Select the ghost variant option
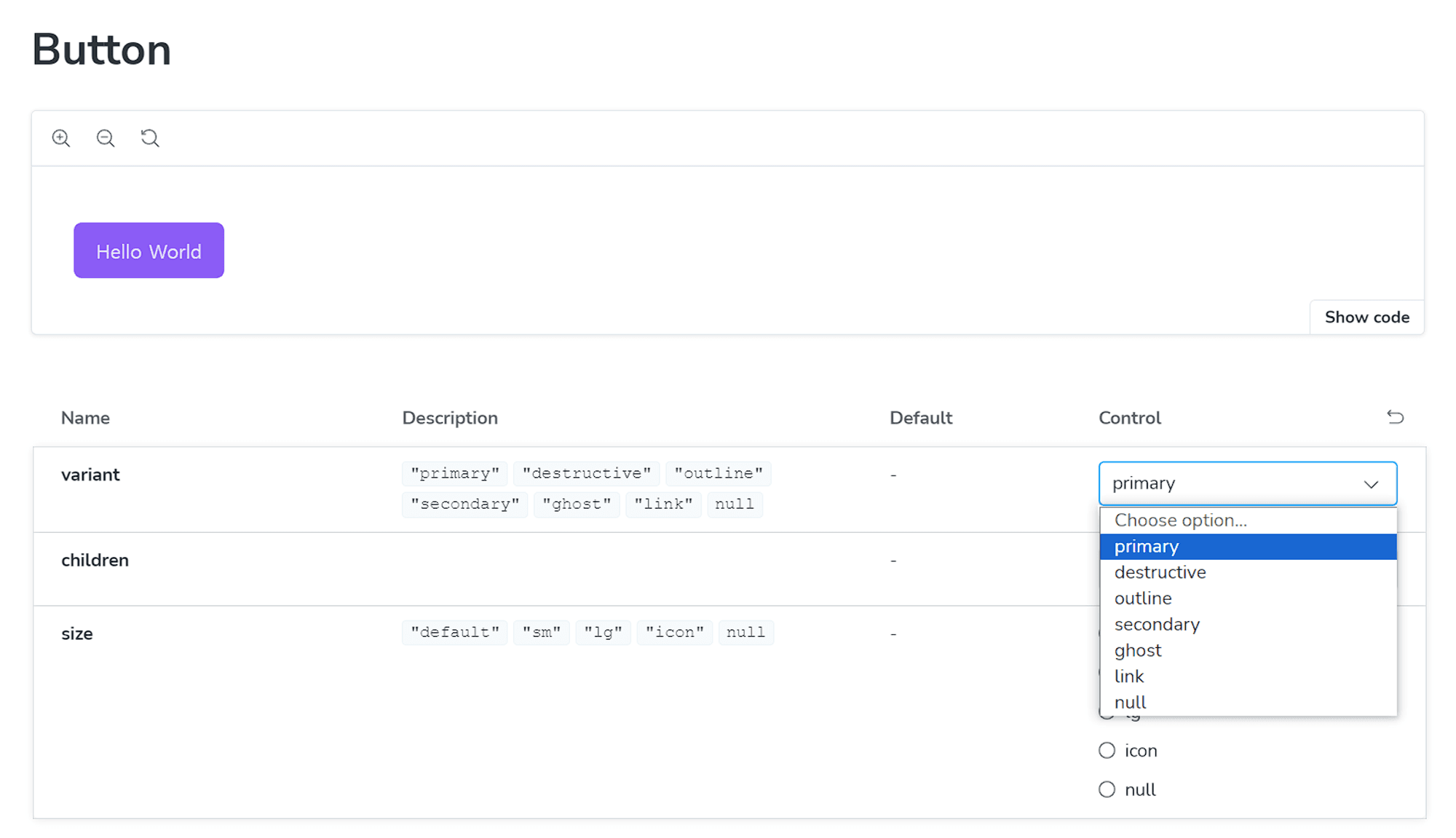1456x838 pixels. (1140, 650)
